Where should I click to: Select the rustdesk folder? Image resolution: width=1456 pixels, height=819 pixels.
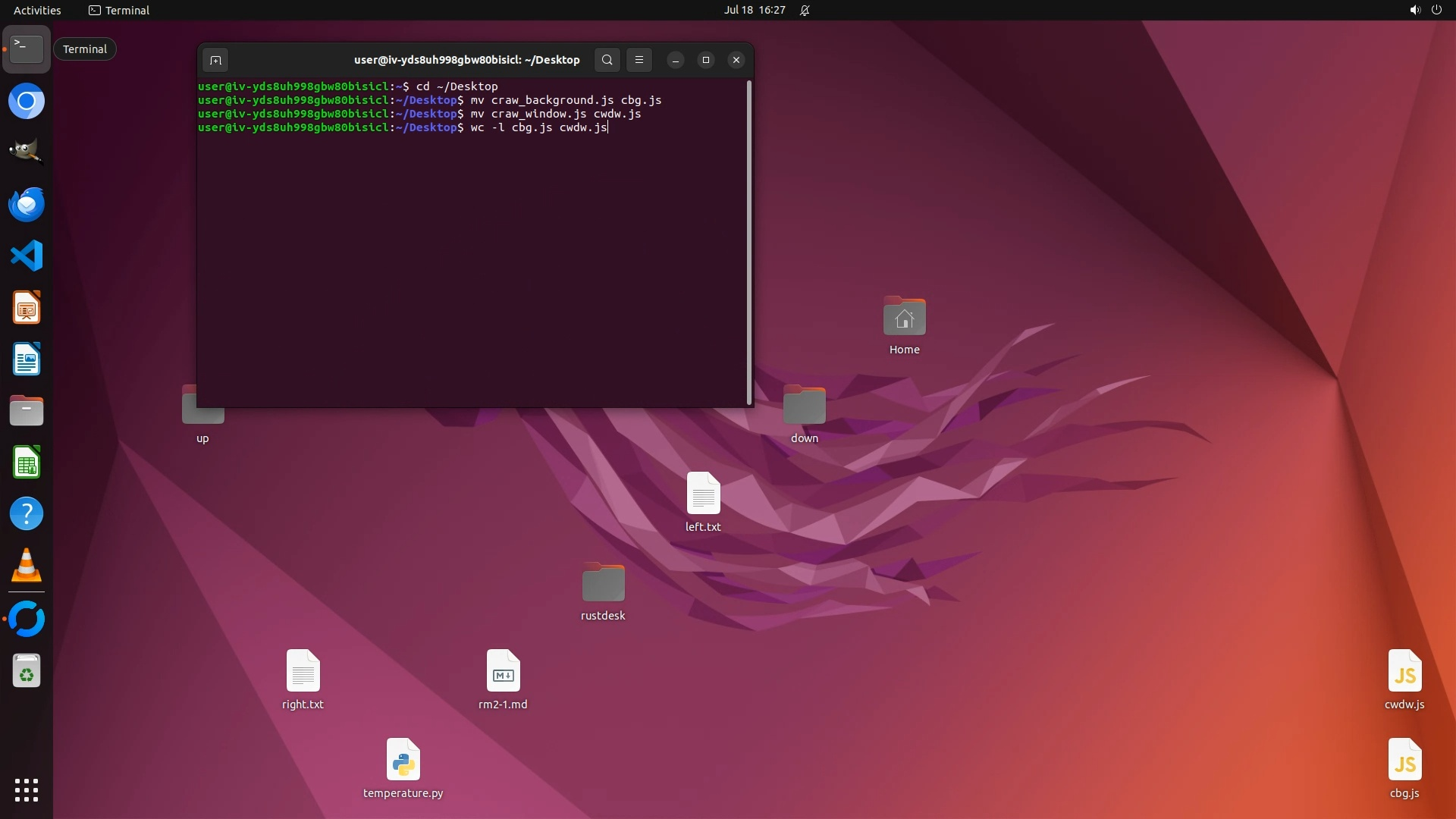[603, 583]
